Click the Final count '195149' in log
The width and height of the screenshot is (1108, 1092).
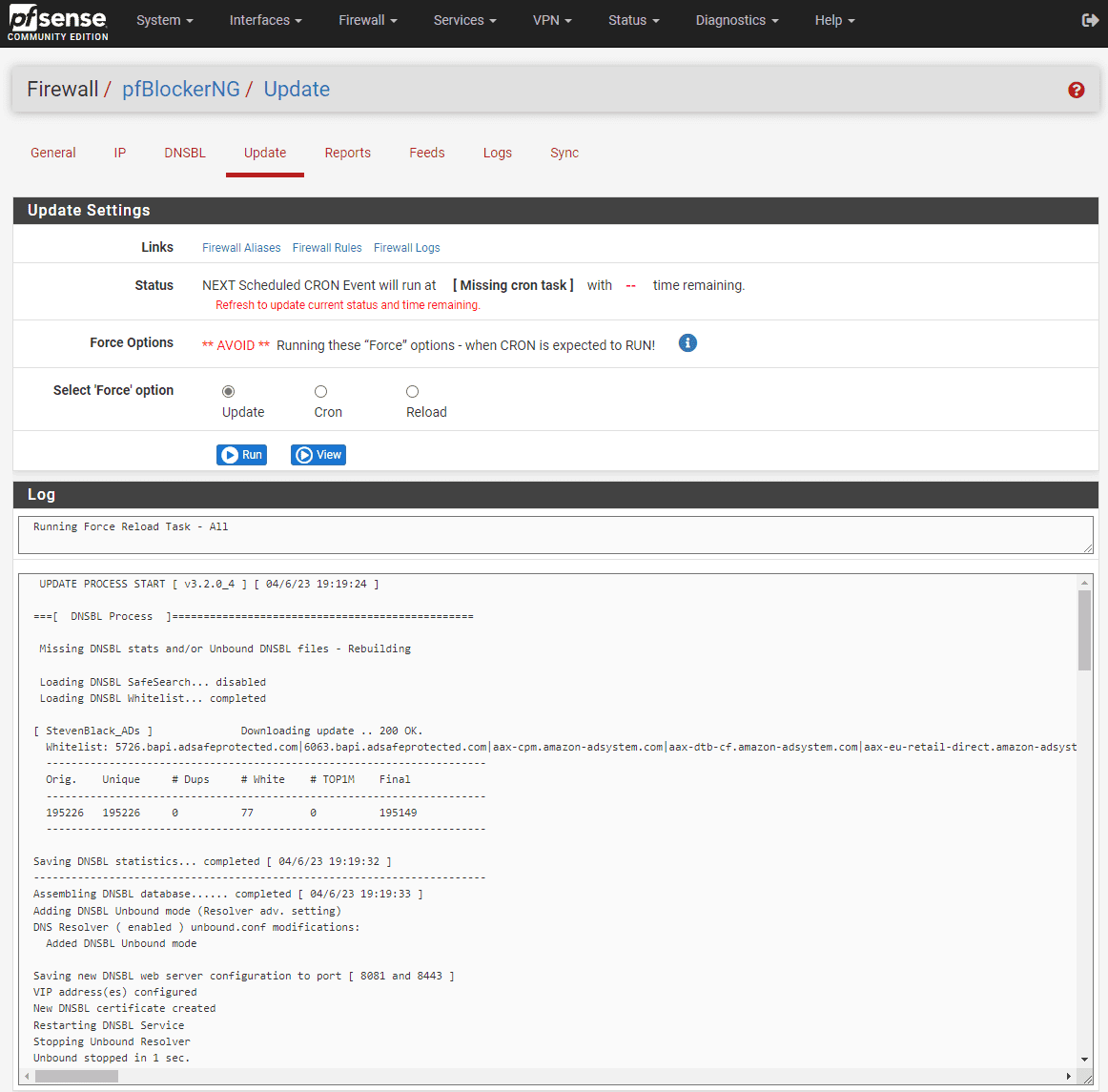398,813
